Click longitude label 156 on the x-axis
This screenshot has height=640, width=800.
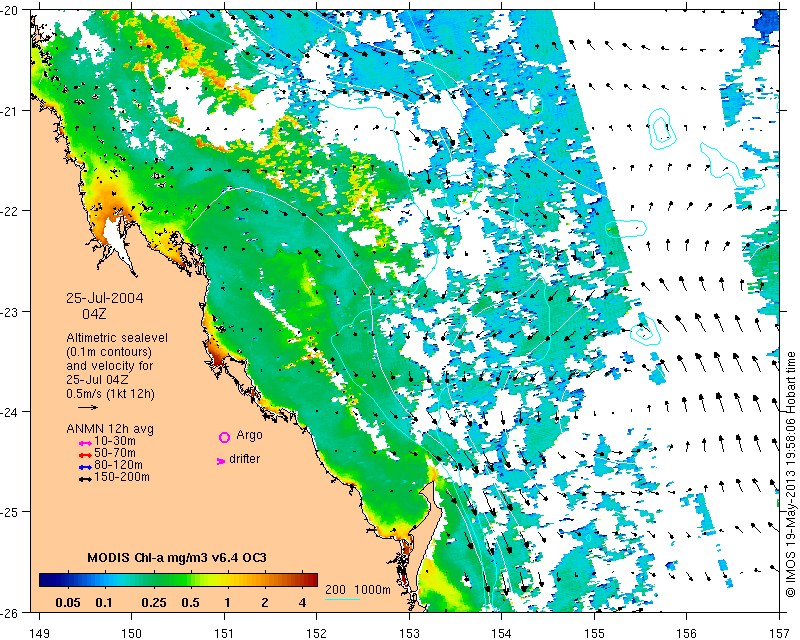(x=686, y=633)
